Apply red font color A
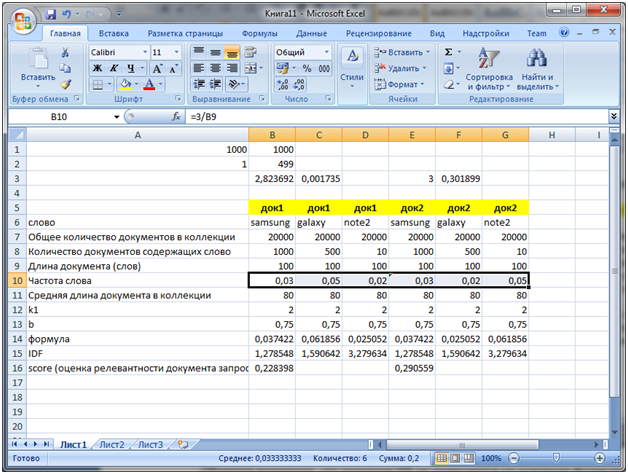Viewport: 628px width, 474px height. 149,84
